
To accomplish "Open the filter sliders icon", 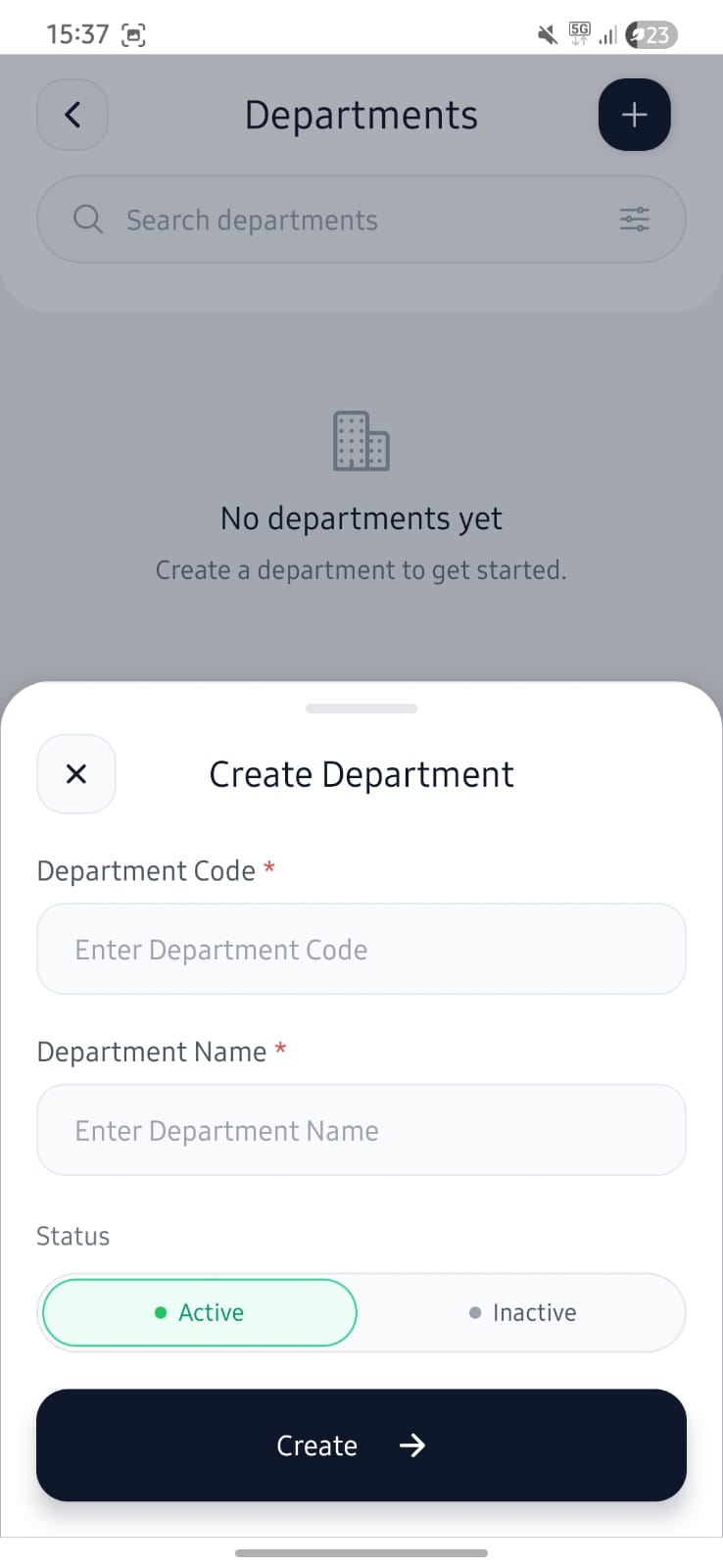I will click(635, 220).
